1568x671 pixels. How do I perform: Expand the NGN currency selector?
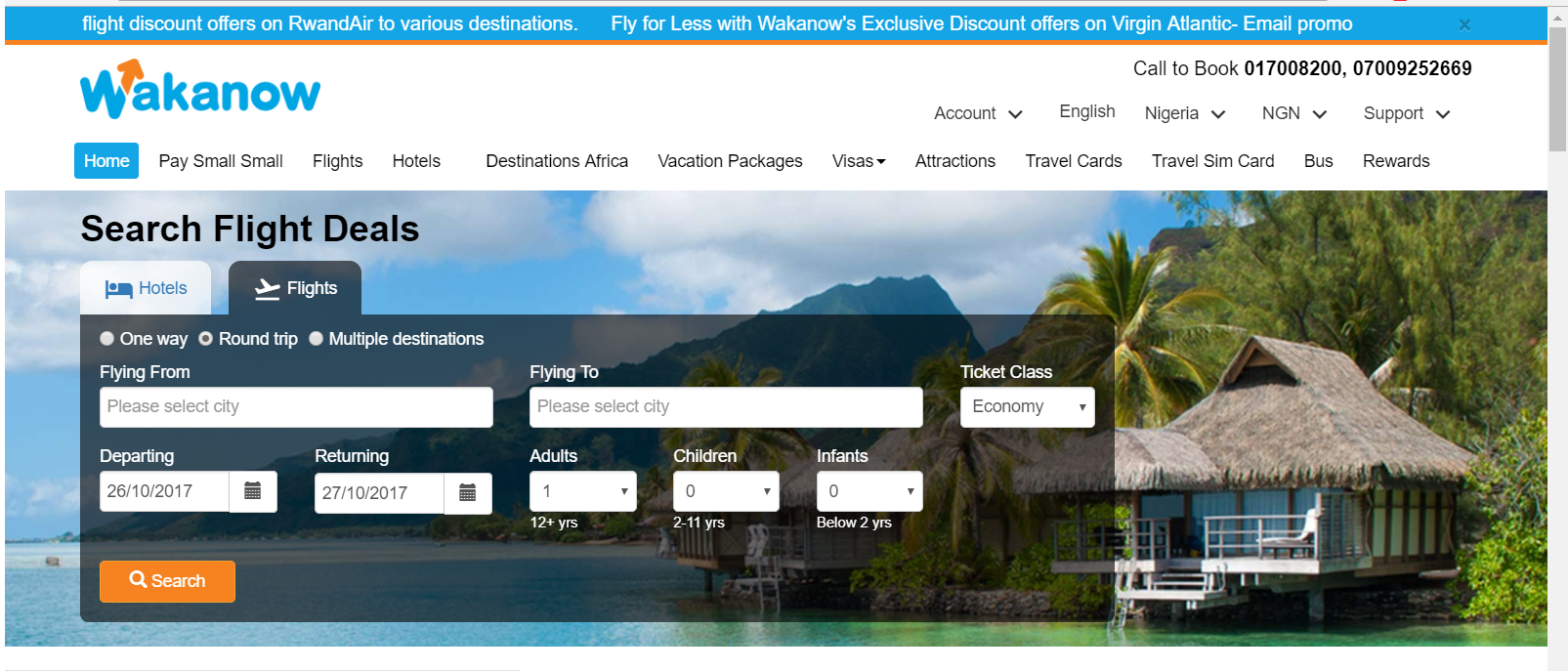click(x=1293, y=113)
